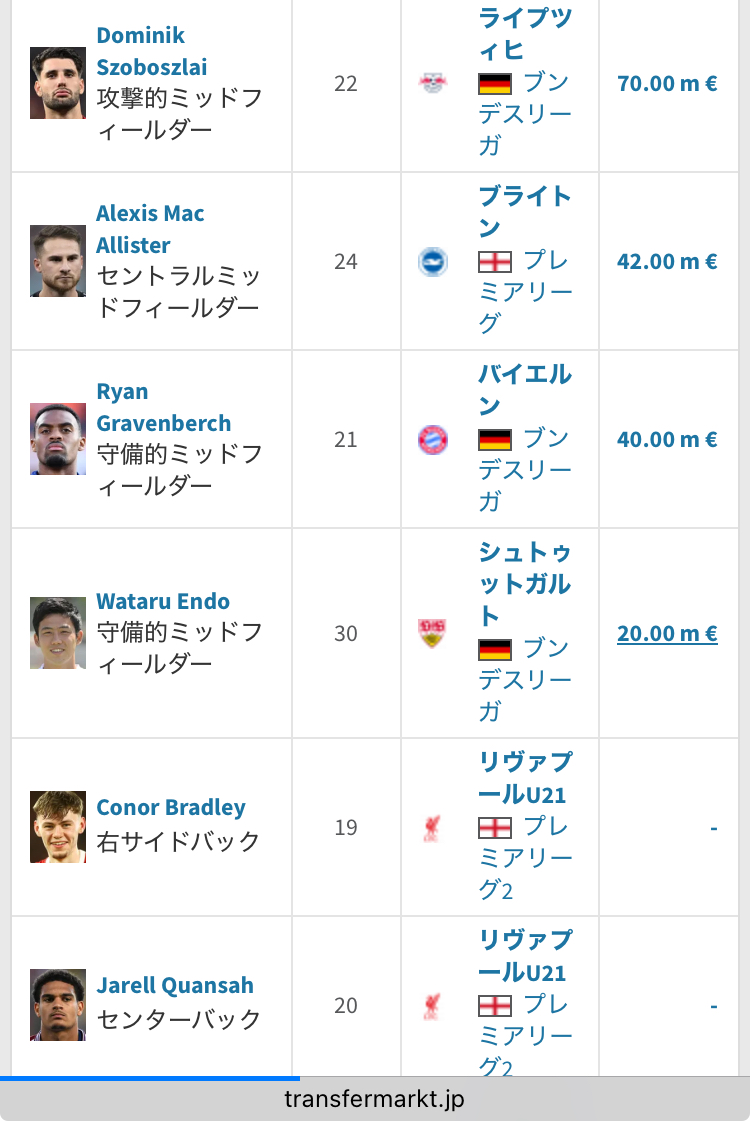
Task: Open Ryan Gravenberch player link
Action: (x=164, y=407)
